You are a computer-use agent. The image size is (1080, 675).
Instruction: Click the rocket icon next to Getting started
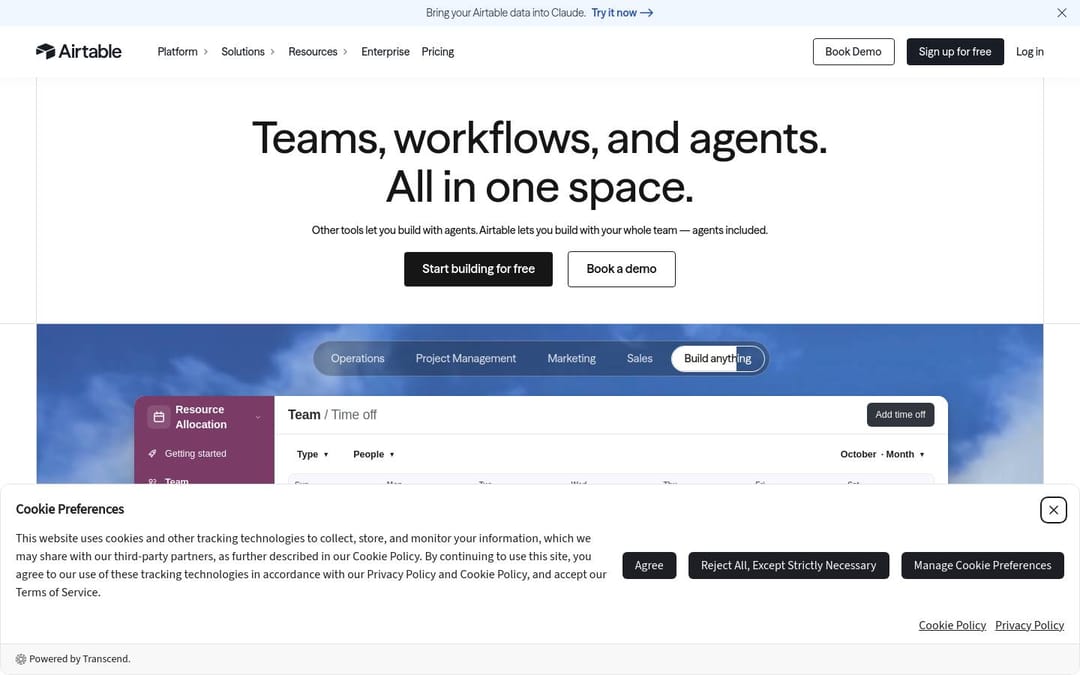[x=152, y=453]
